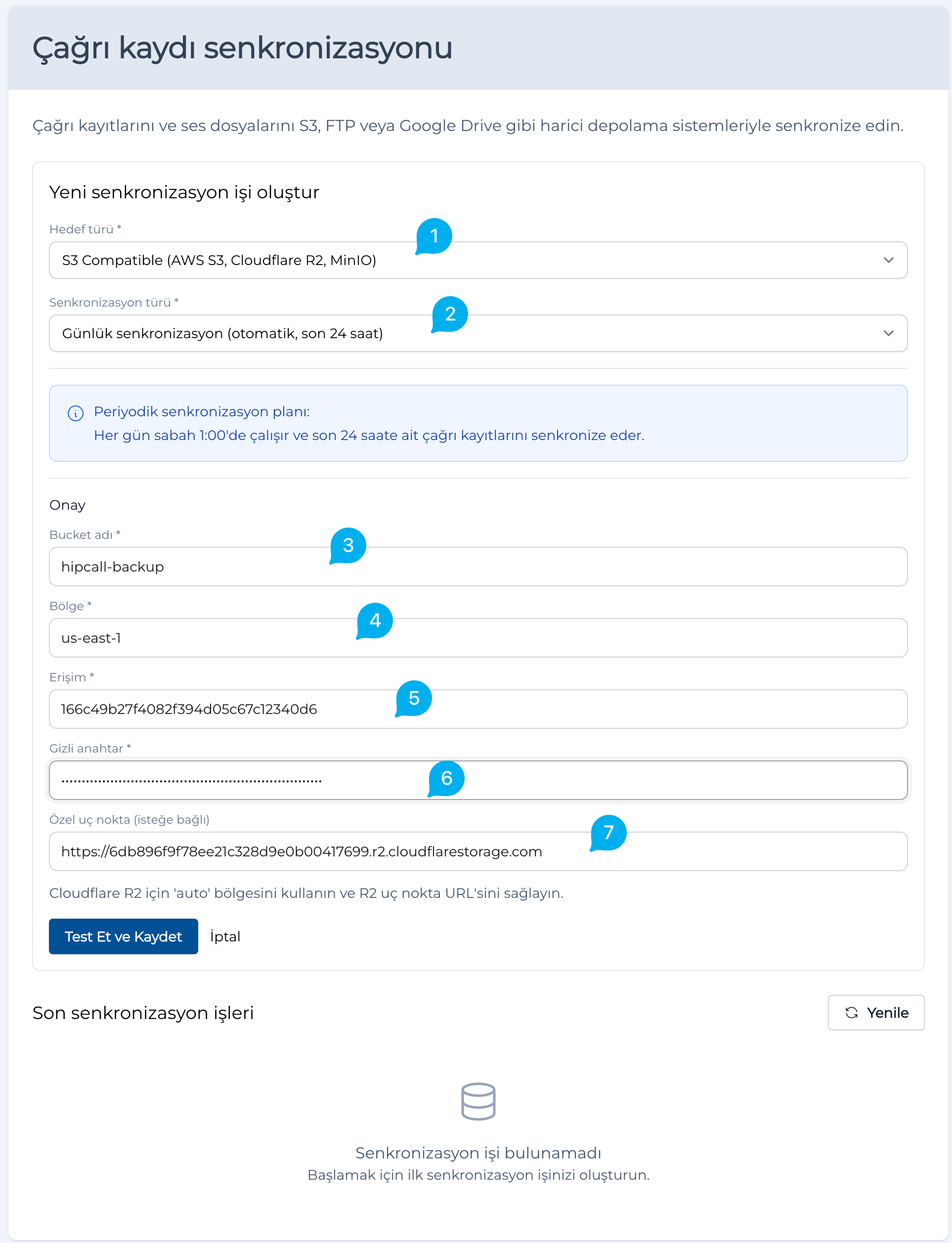
Task: Click the İptal link
Action: pyautogui.click(x=225, y=936)
